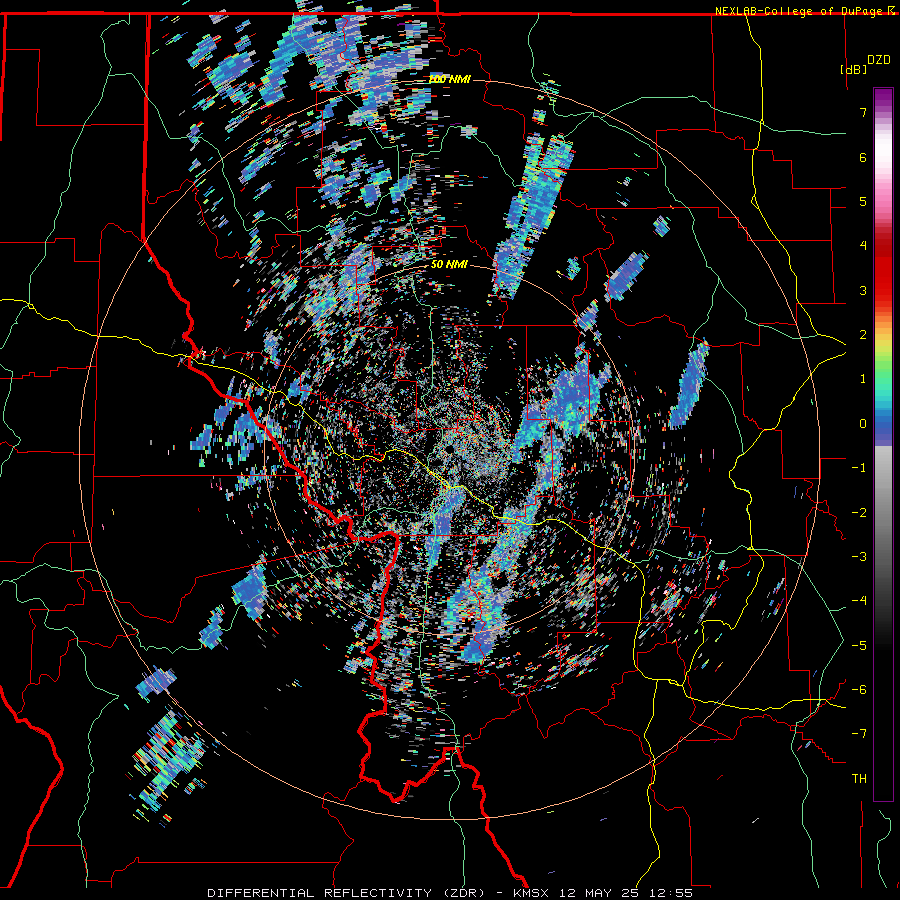Viewport: 900px width, 900px height.
Task: Click the 2 value on color scale
Action: click(863, 335)
